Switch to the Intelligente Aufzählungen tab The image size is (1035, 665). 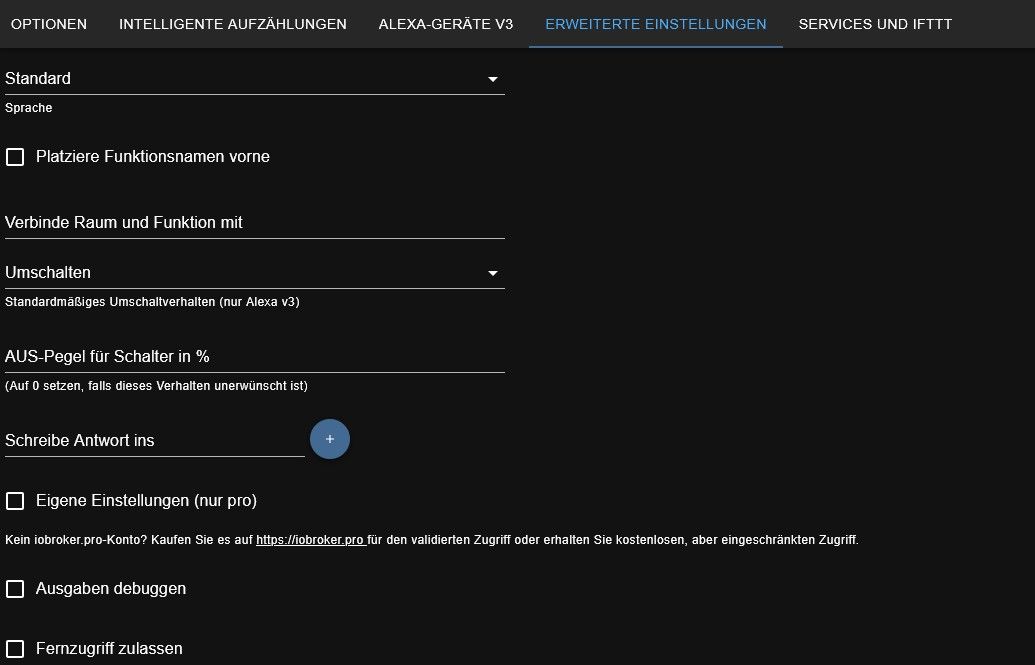pyautogui.click(x=232, y=24)
